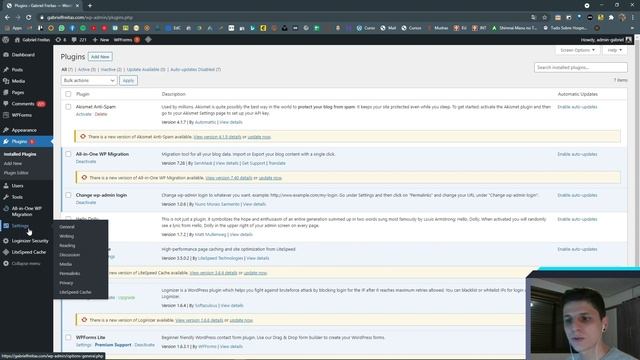Viewport: 640px width, 360px height.
Task: Check the Change wp-admin login checkbox
Action: tap(68, 195)
